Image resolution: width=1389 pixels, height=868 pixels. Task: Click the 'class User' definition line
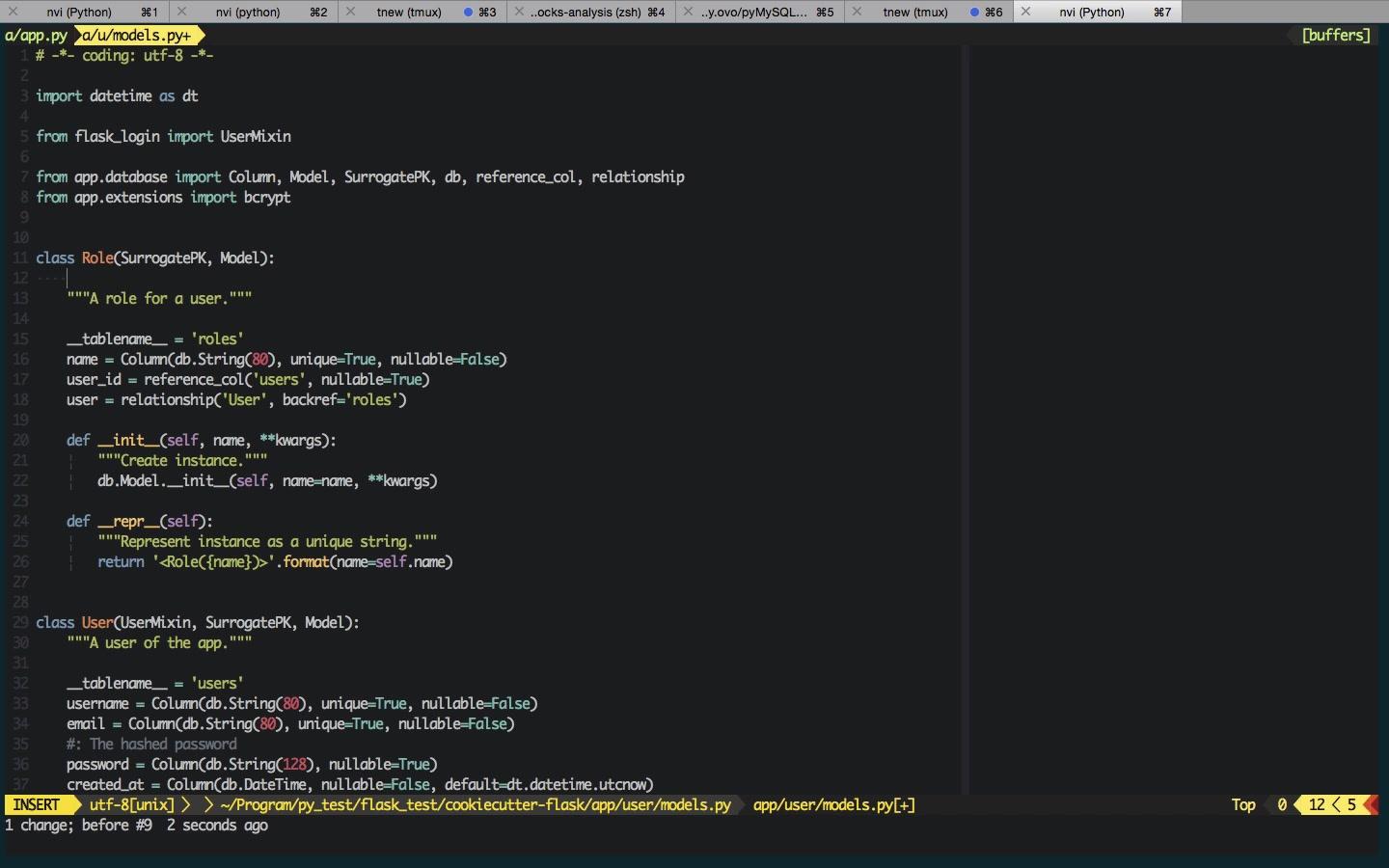(198, 623)
